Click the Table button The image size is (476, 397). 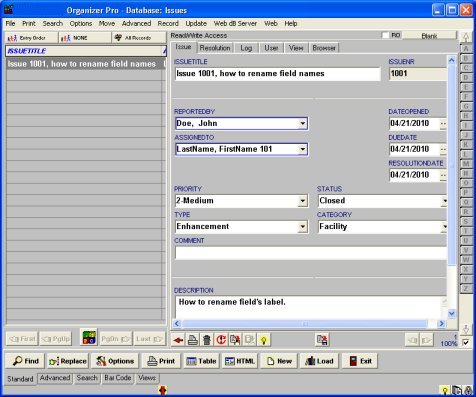coord(201,361)
